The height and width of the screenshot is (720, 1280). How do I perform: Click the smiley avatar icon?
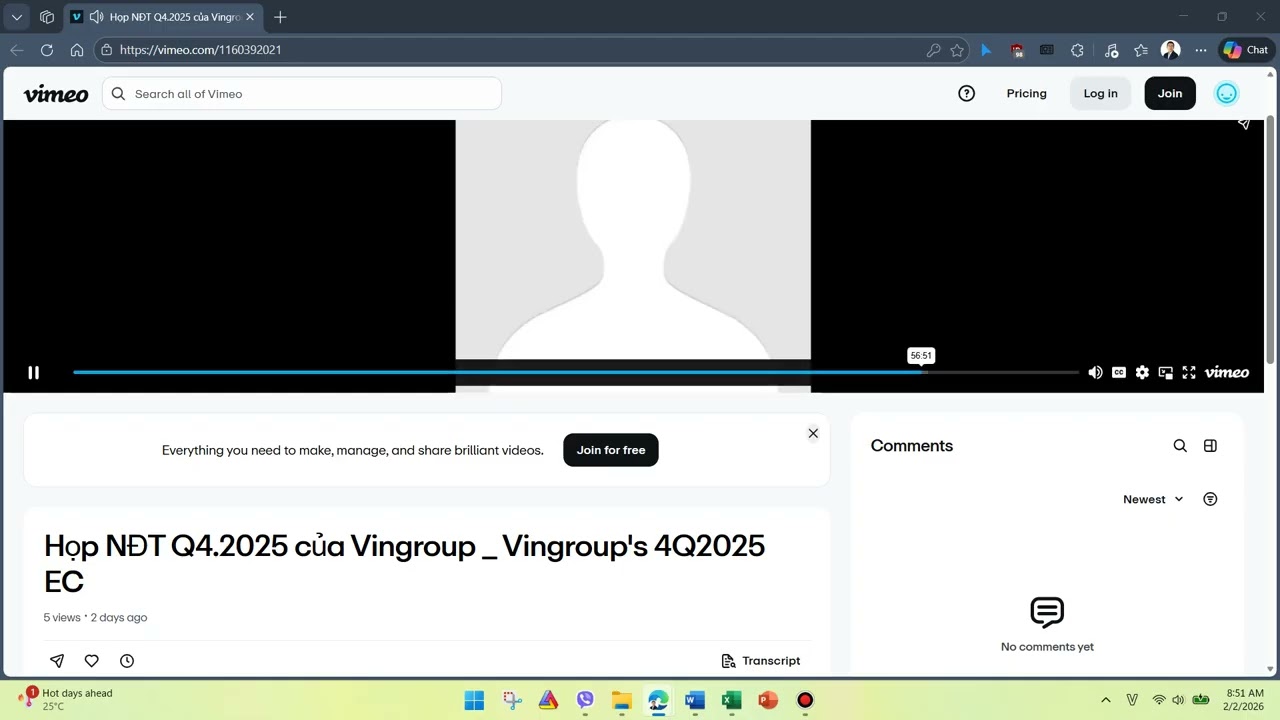click(x=1226, y=94)
